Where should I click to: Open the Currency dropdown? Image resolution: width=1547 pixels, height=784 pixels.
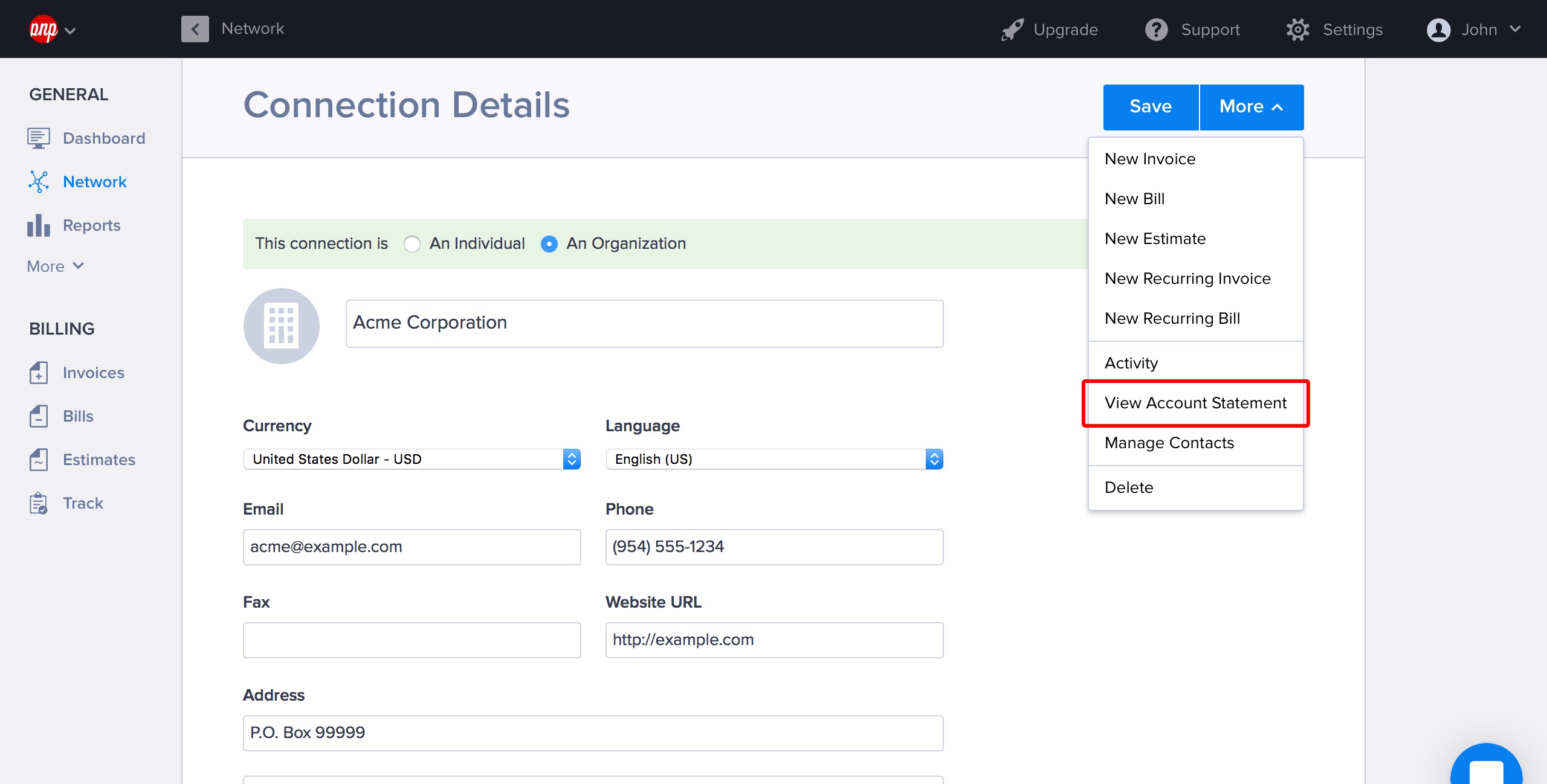[x=412, y=459]
